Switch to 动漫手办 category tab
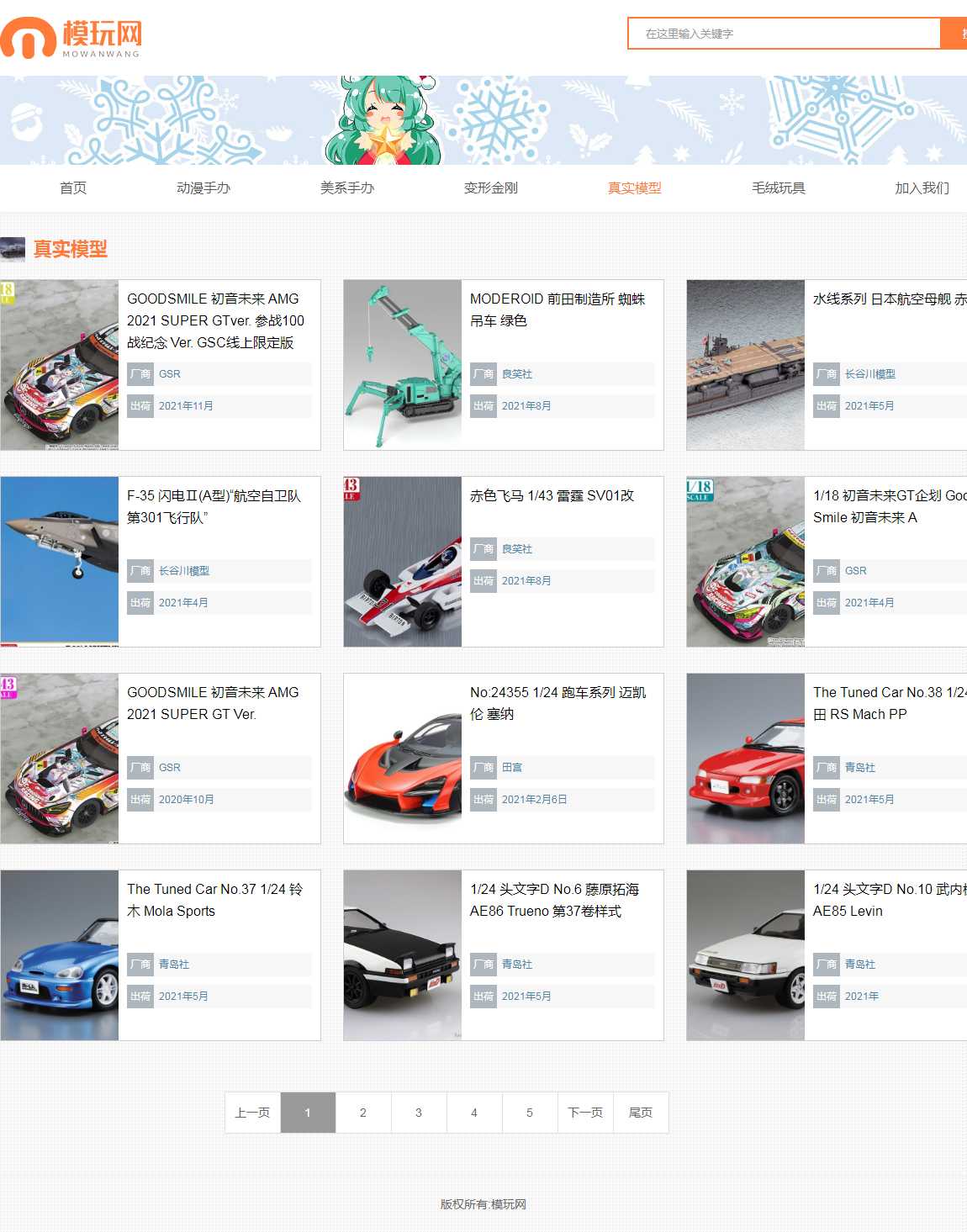The image size is (967, 1232). click(x=203, y=188)
